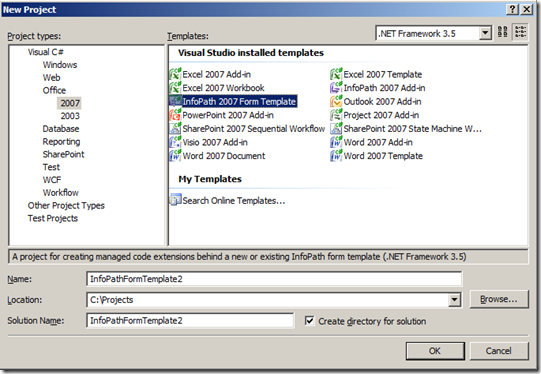Select the 2003 Office node
The image size is (541, 374).
[70, 116]
